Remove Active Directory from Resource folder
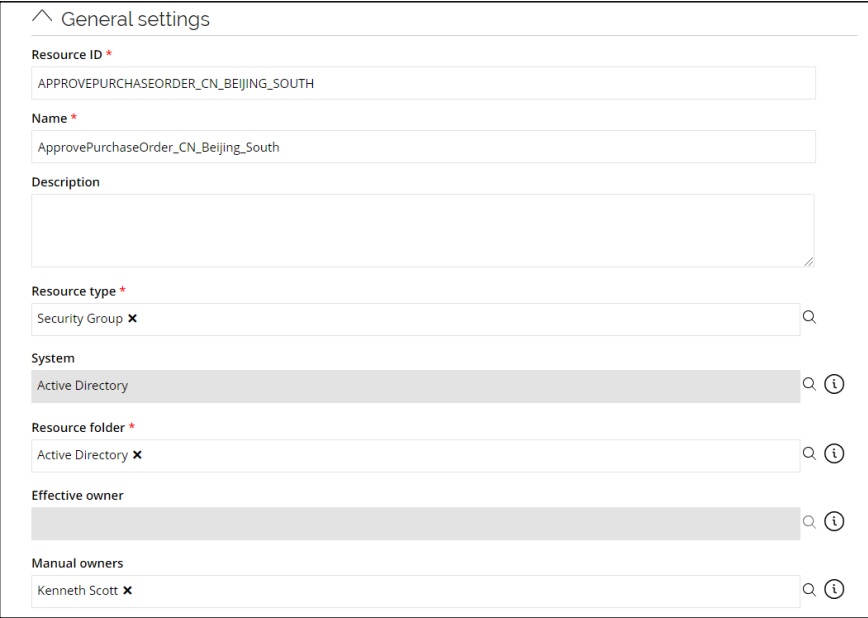 tap(138, 455)
